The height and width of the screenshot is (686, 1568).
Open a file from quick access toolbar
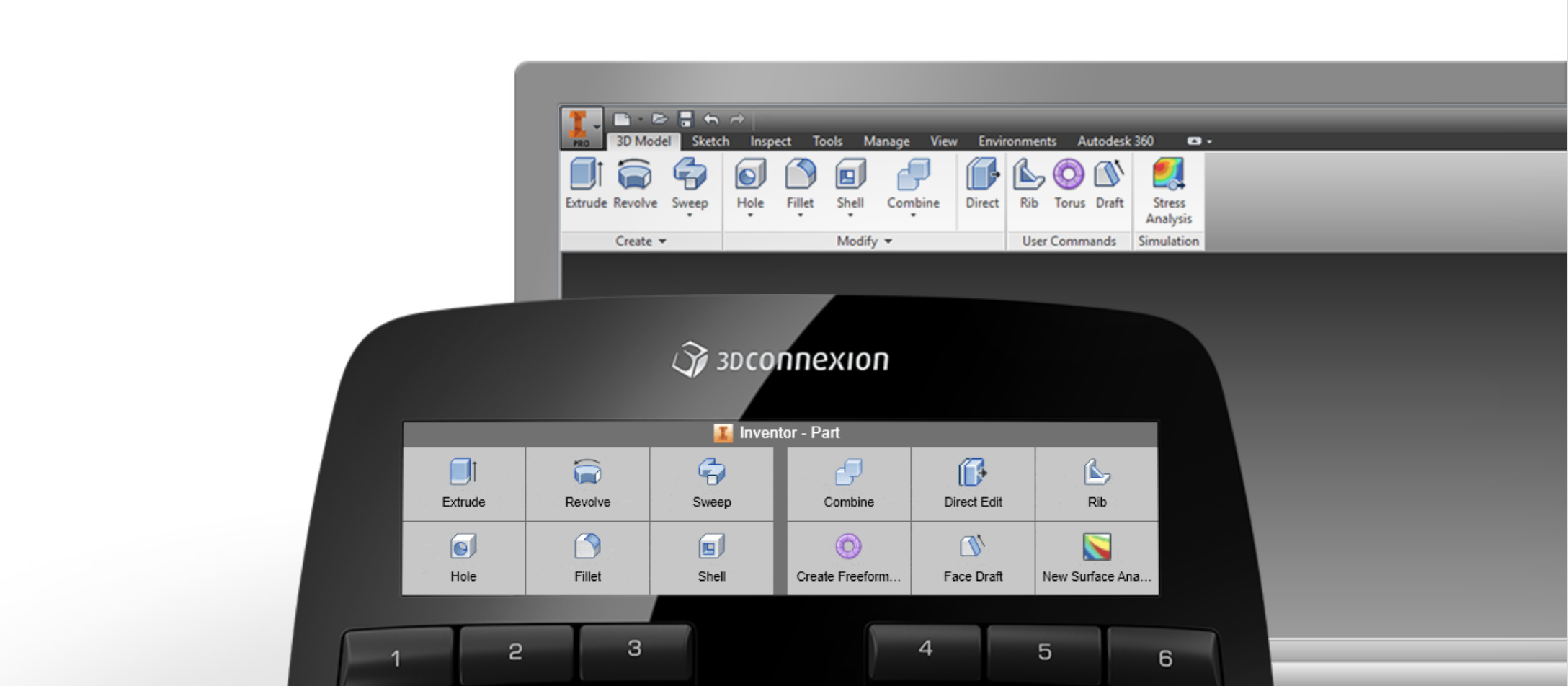[x=659, y=119]
